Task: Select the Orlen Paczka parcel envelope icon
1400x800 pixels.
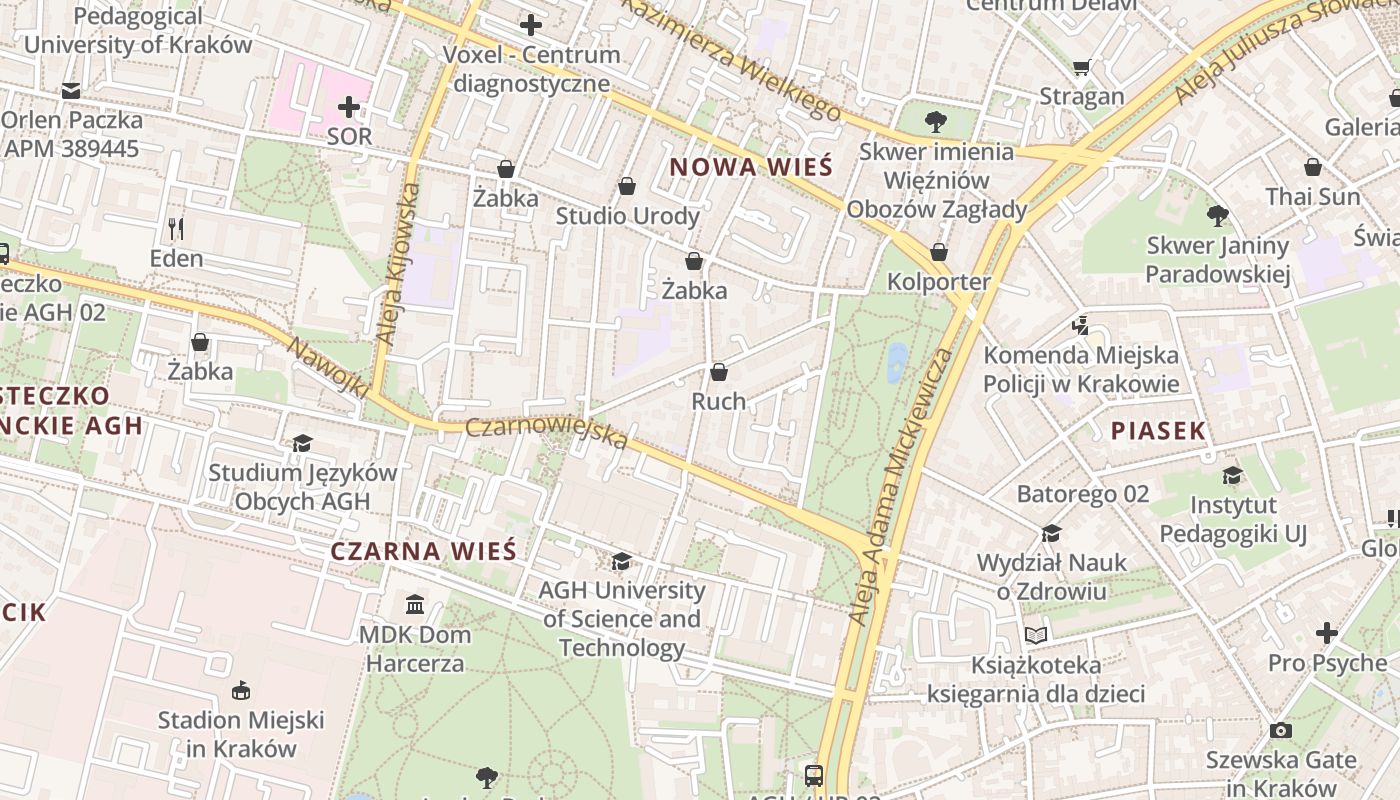Action: coord(70,91)
